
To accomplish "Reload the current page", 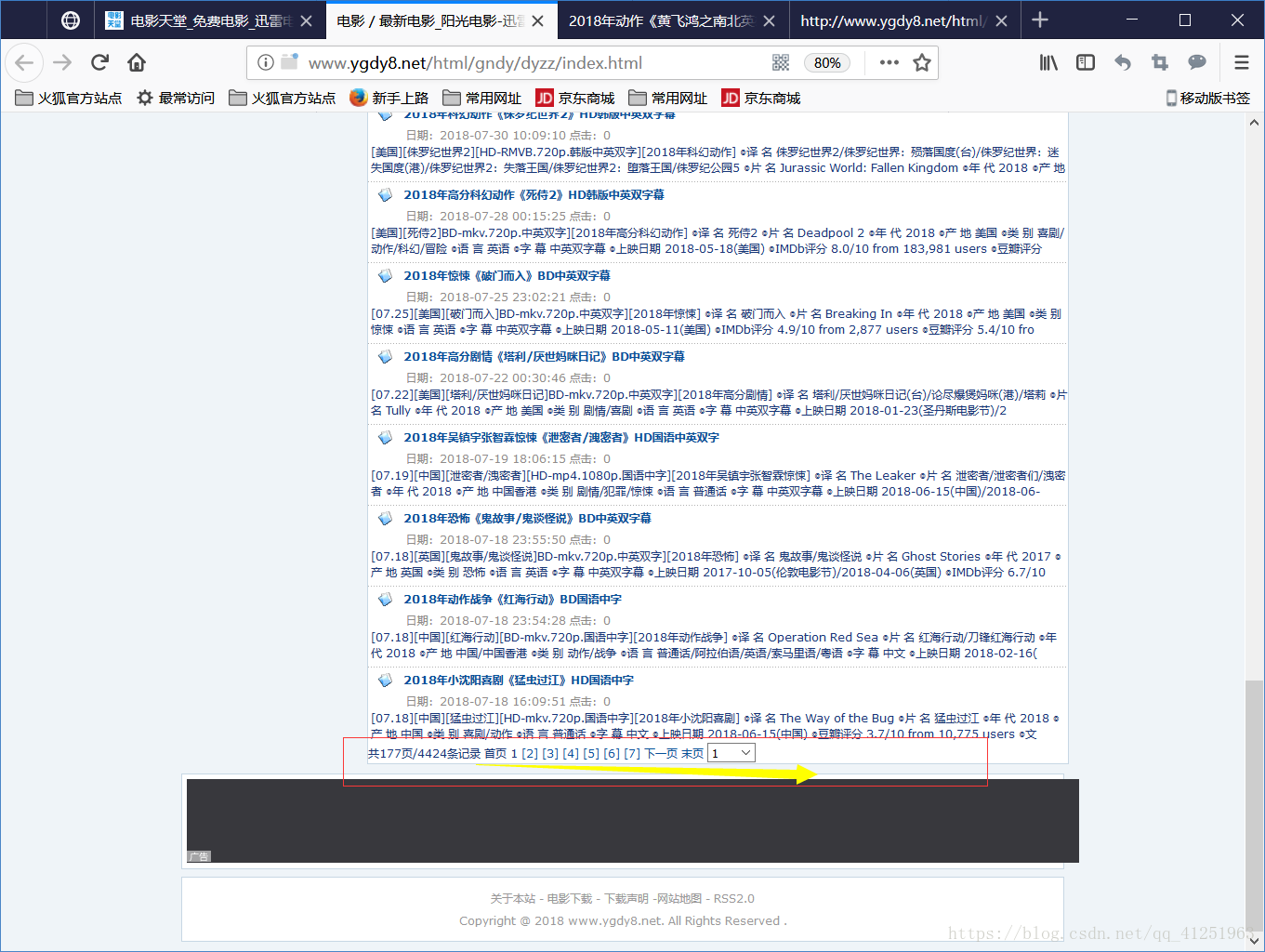I will [99, 62].
